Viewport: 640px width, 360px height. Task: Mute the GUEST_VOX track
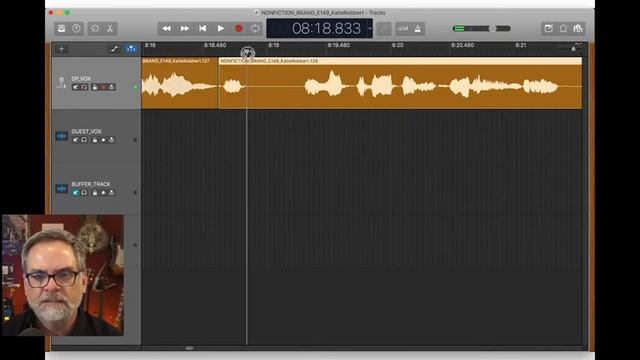point(76,140)
